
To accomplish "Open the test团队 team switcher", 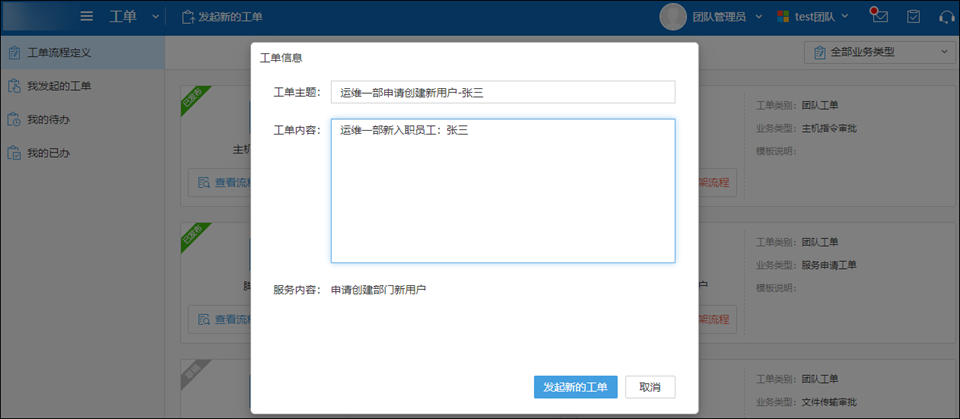I will (x=812, y=17).
